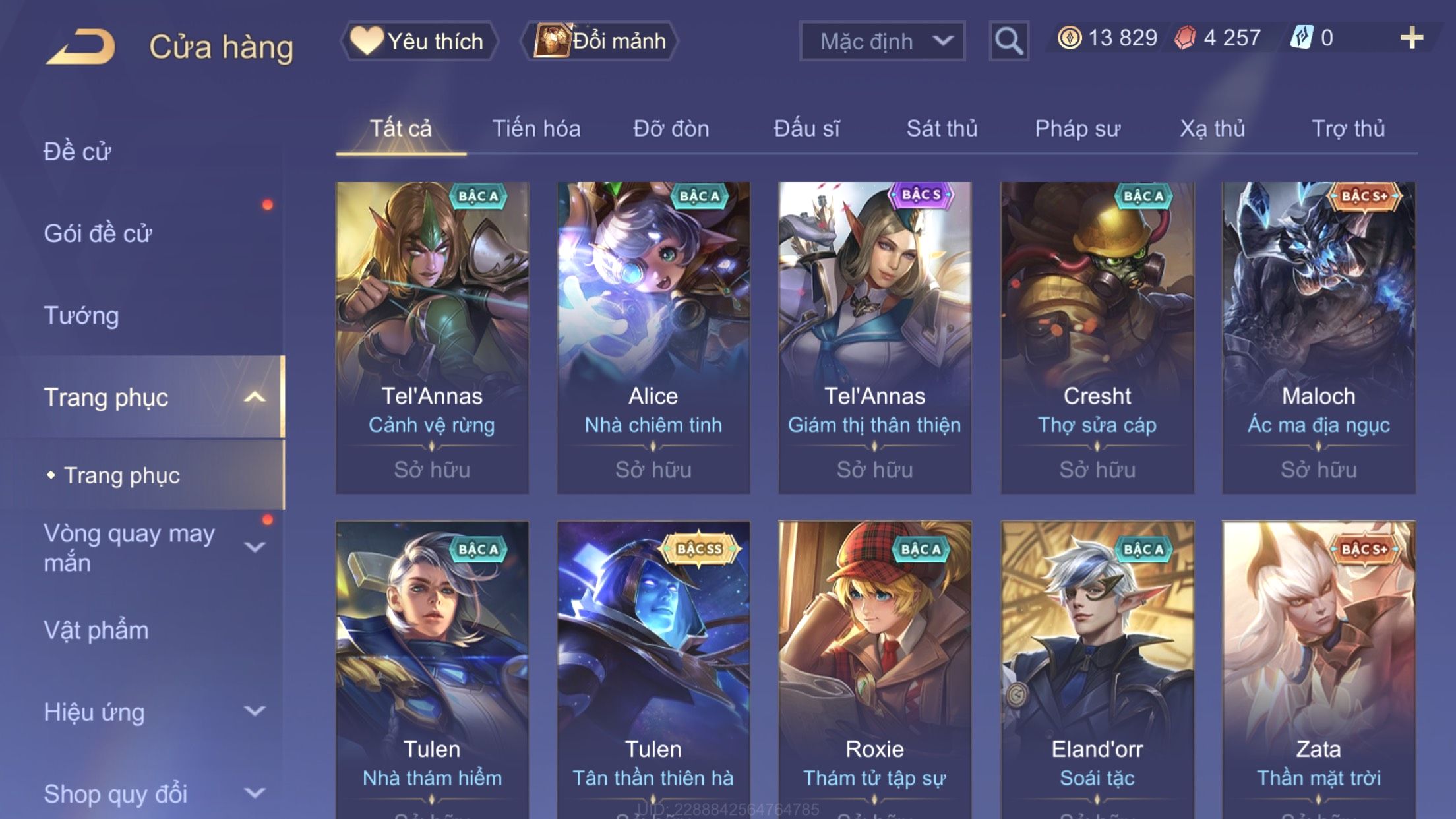Open the Mặc định sort dropdown
The image size is (1456, 819).
tap(882, 41)
